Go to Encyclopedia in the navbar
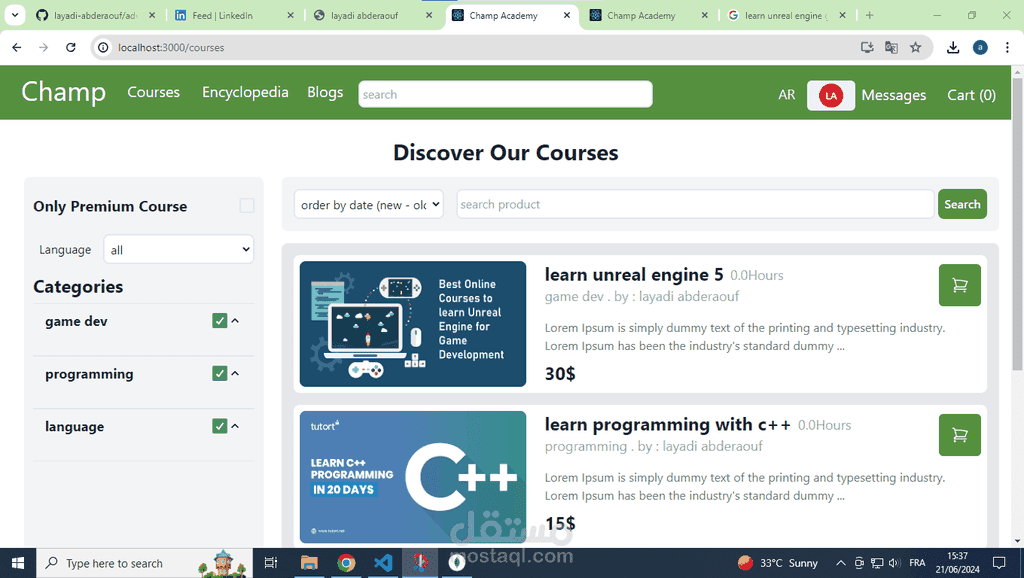This screenshot has height=578, width=1024. [245, 92]
